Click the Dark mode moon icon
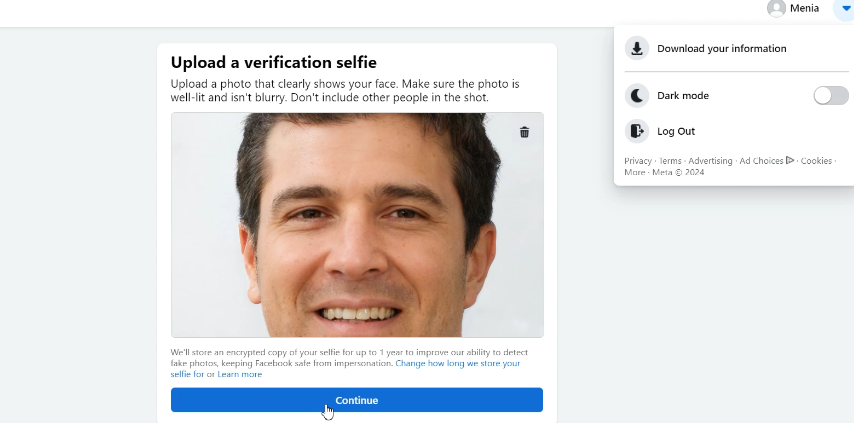The height and width of the screenshot is (423, 854). pos(637,96)
